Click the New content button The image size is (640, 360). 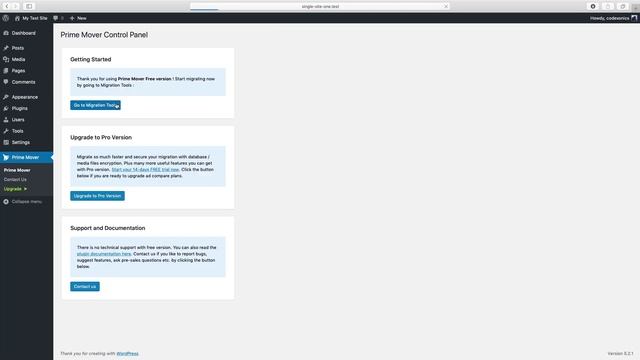pyautogui.click(x=78, y=18)
